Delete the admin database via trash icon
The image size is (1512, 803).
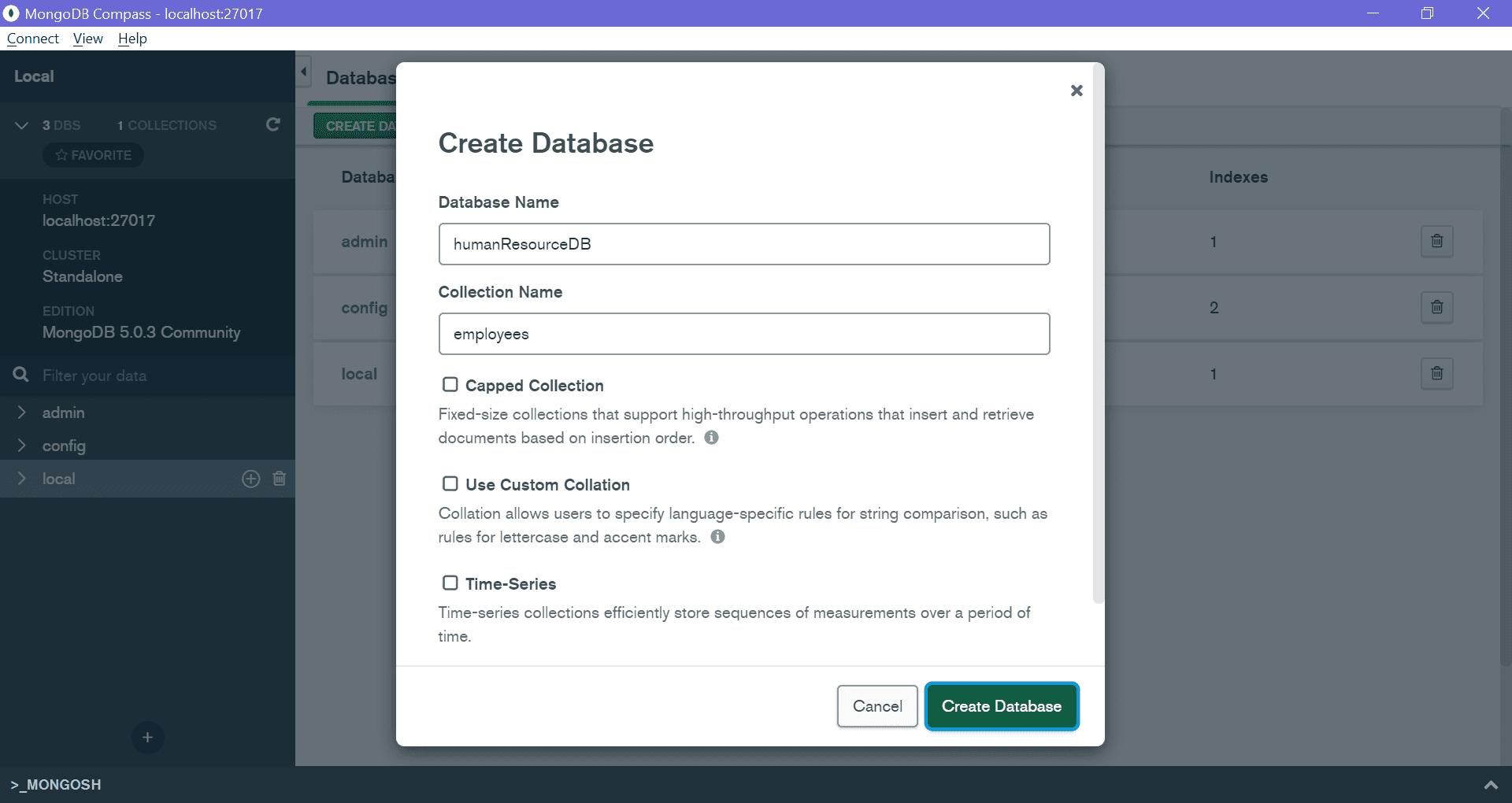[1436, 242]
